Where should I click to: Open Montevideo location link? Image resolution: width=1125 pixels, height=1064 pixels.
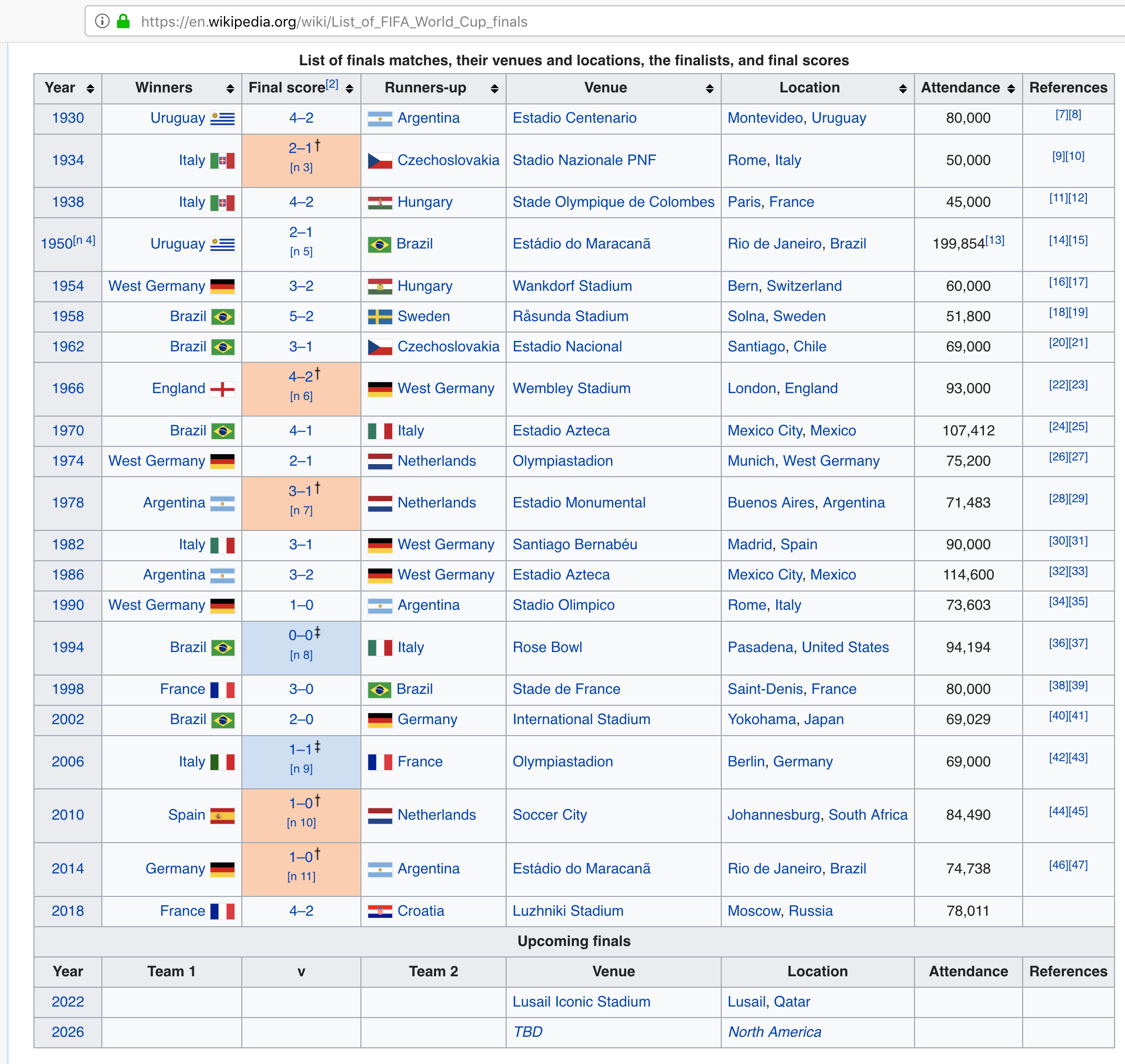coord(765,118)
